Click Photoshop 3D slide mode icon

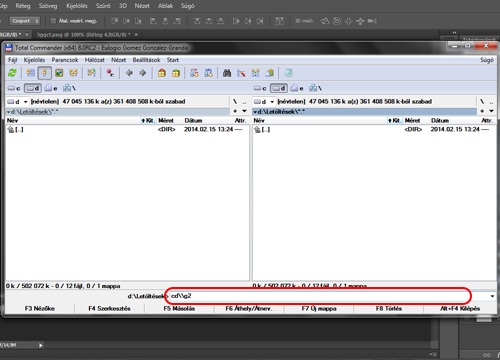coord(360,21)
